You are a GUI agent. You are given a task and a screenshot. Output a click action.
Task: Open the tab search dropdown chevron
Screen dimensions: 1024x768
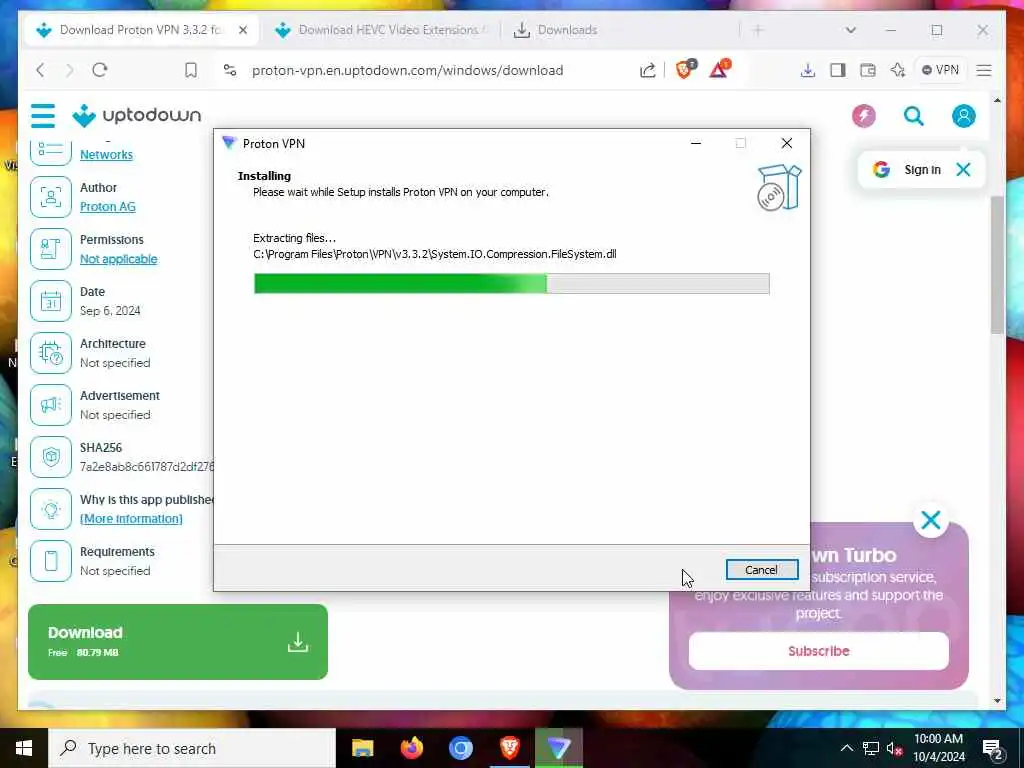tap(850, 30)
